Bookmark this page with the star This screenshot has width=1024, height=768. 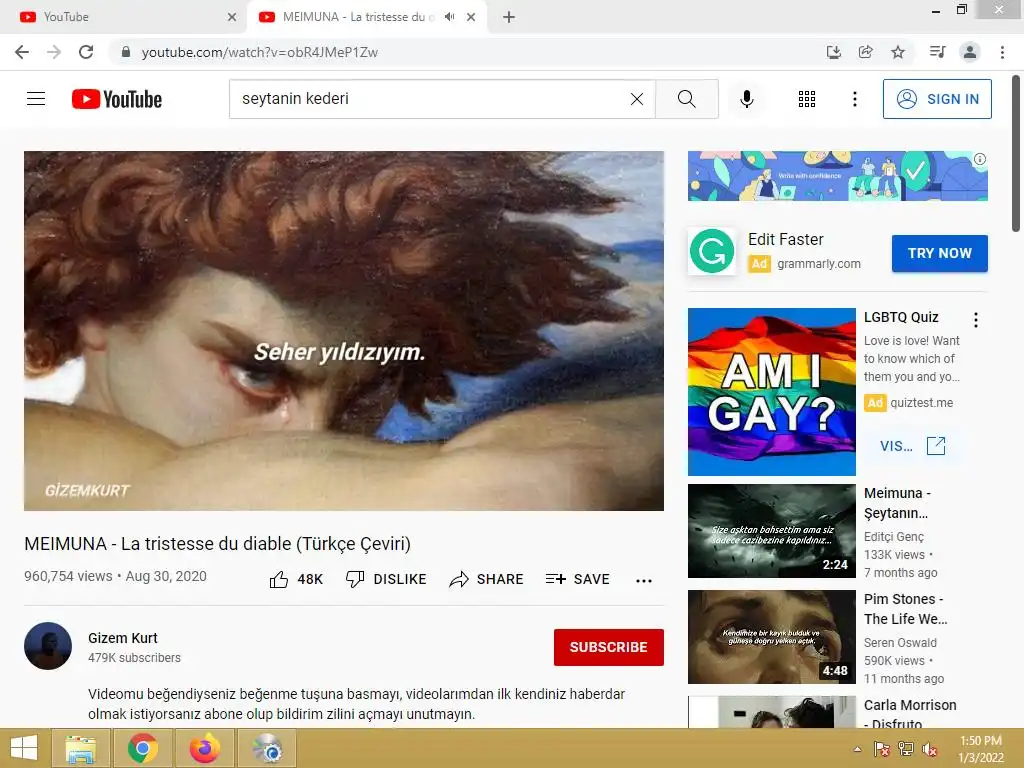(898, 52)
